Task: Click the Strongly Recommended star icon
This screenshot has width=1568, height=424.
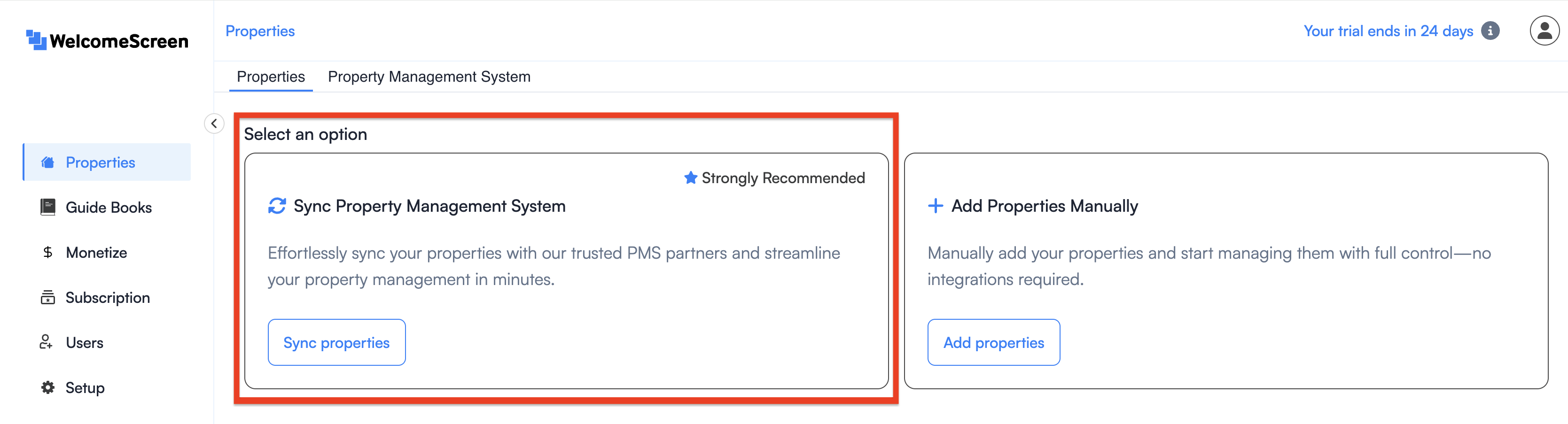Action: point(690,177)
